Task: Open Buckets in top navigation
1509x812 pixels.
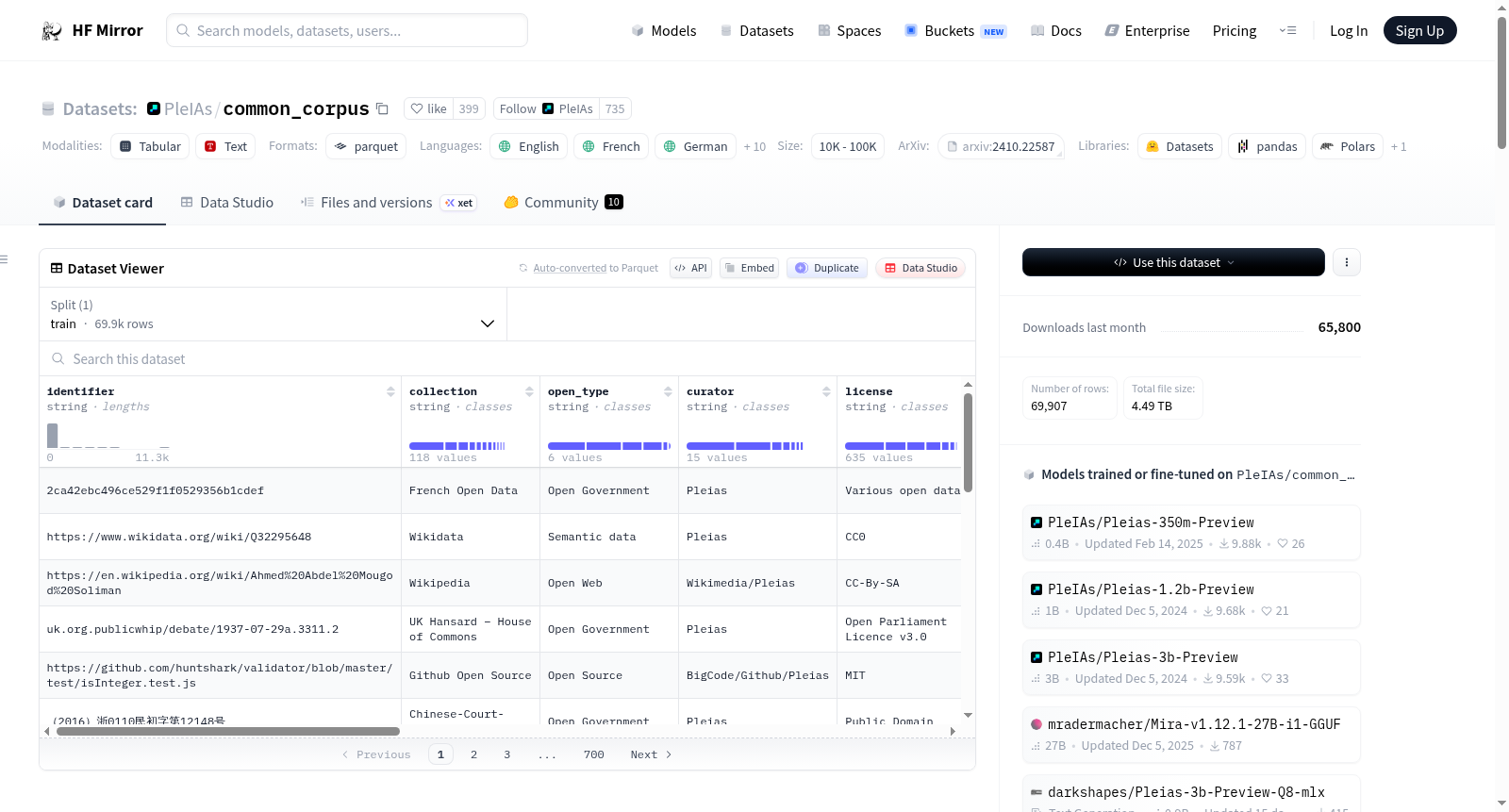Action: tap(955, 31)
